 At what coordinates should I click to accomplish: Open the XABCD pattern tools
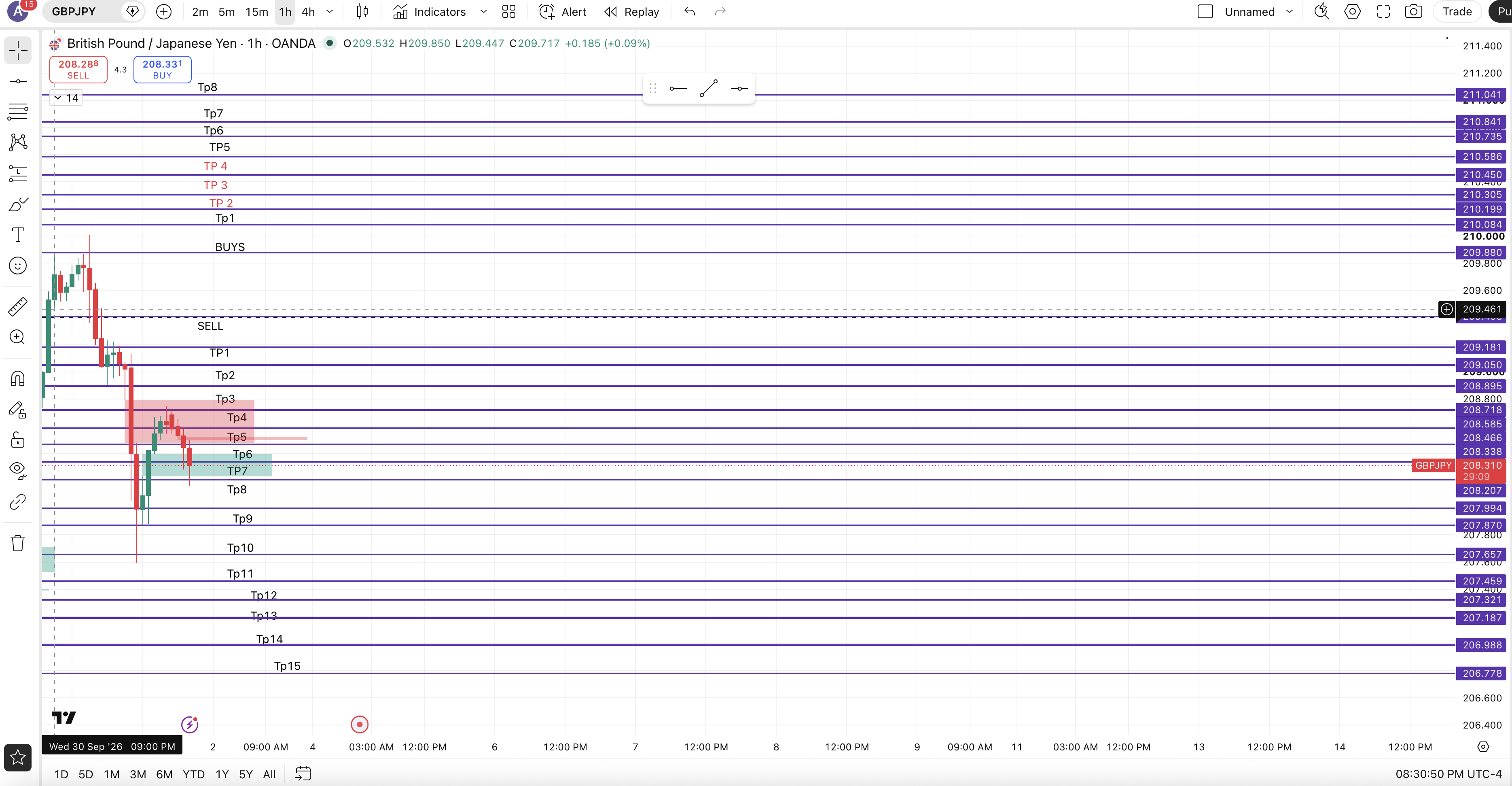(18, 142)
